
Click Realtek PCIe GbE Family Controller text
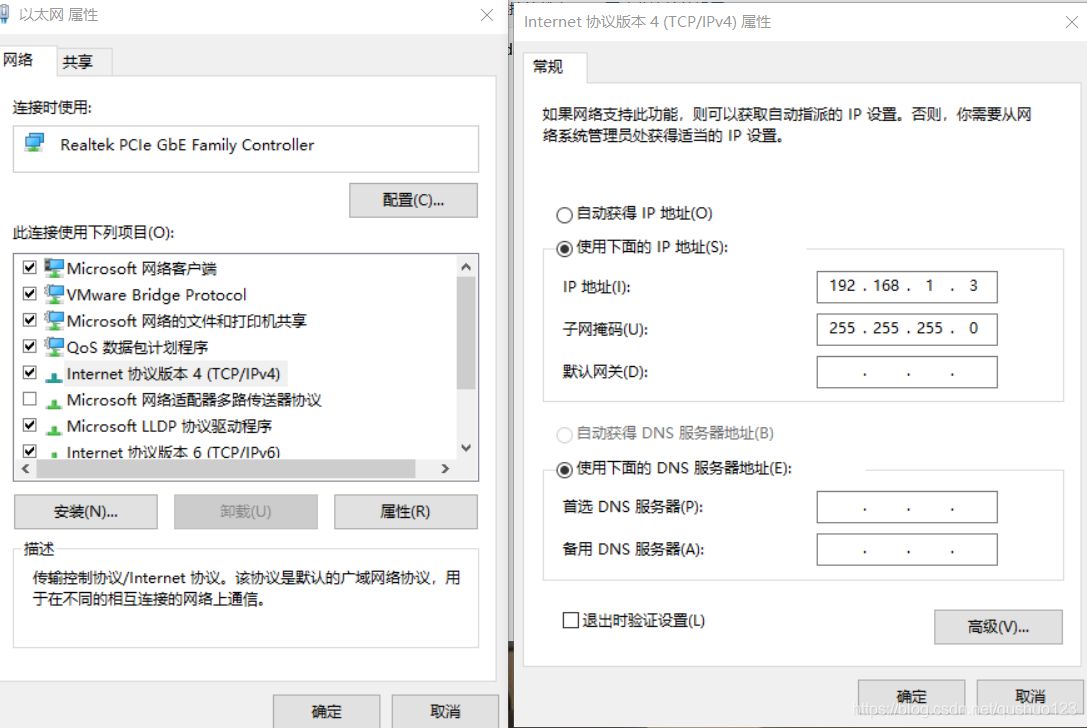click(x=187, y=145)
